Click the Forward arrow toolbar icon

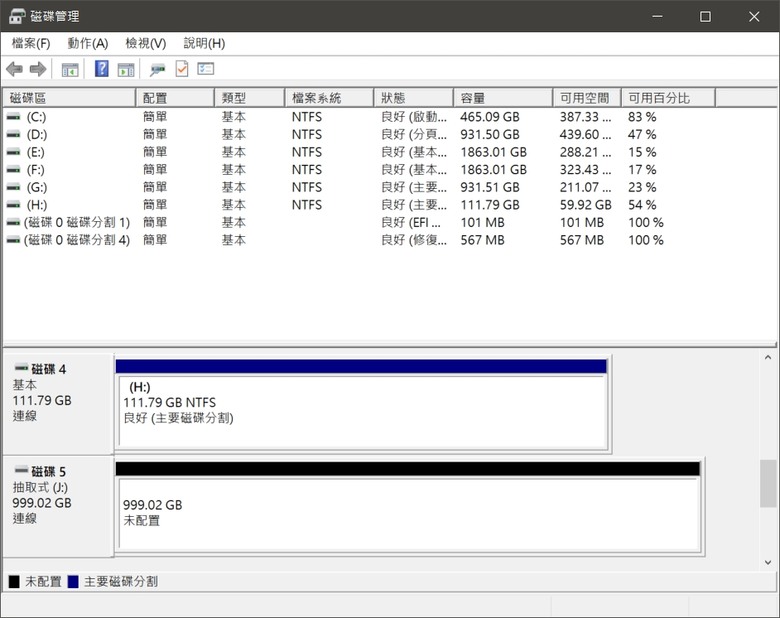click(38, 69)
